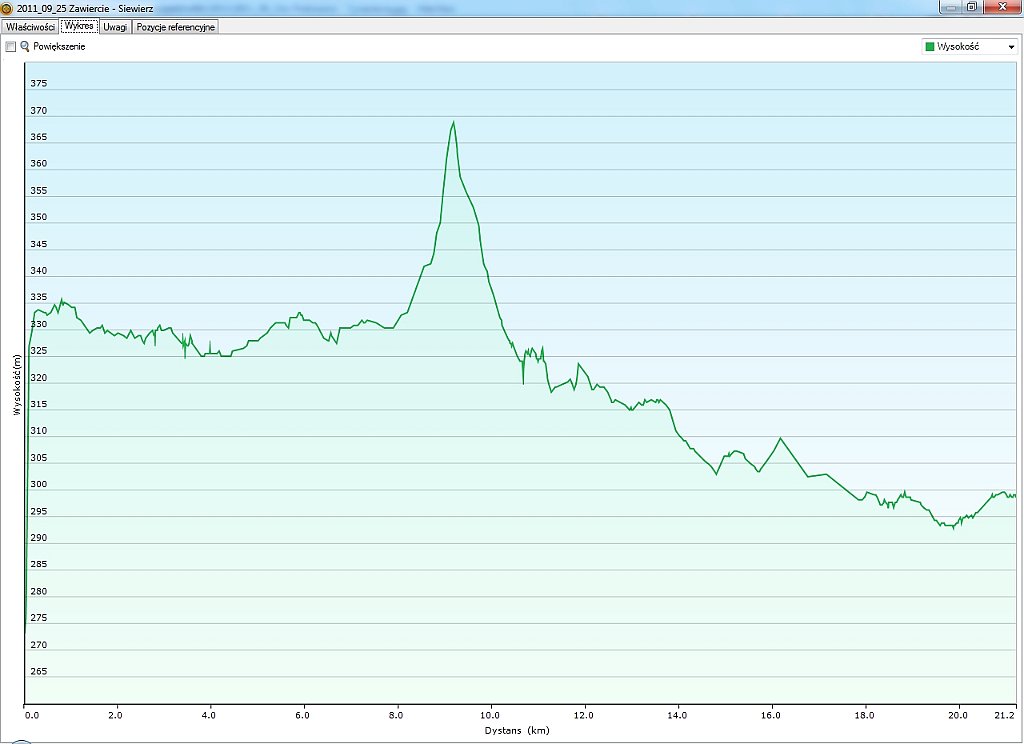This screenshot has height=744, width=1024.
Task: Click the 375 label on the elevation axis
Action: [39, 83]
